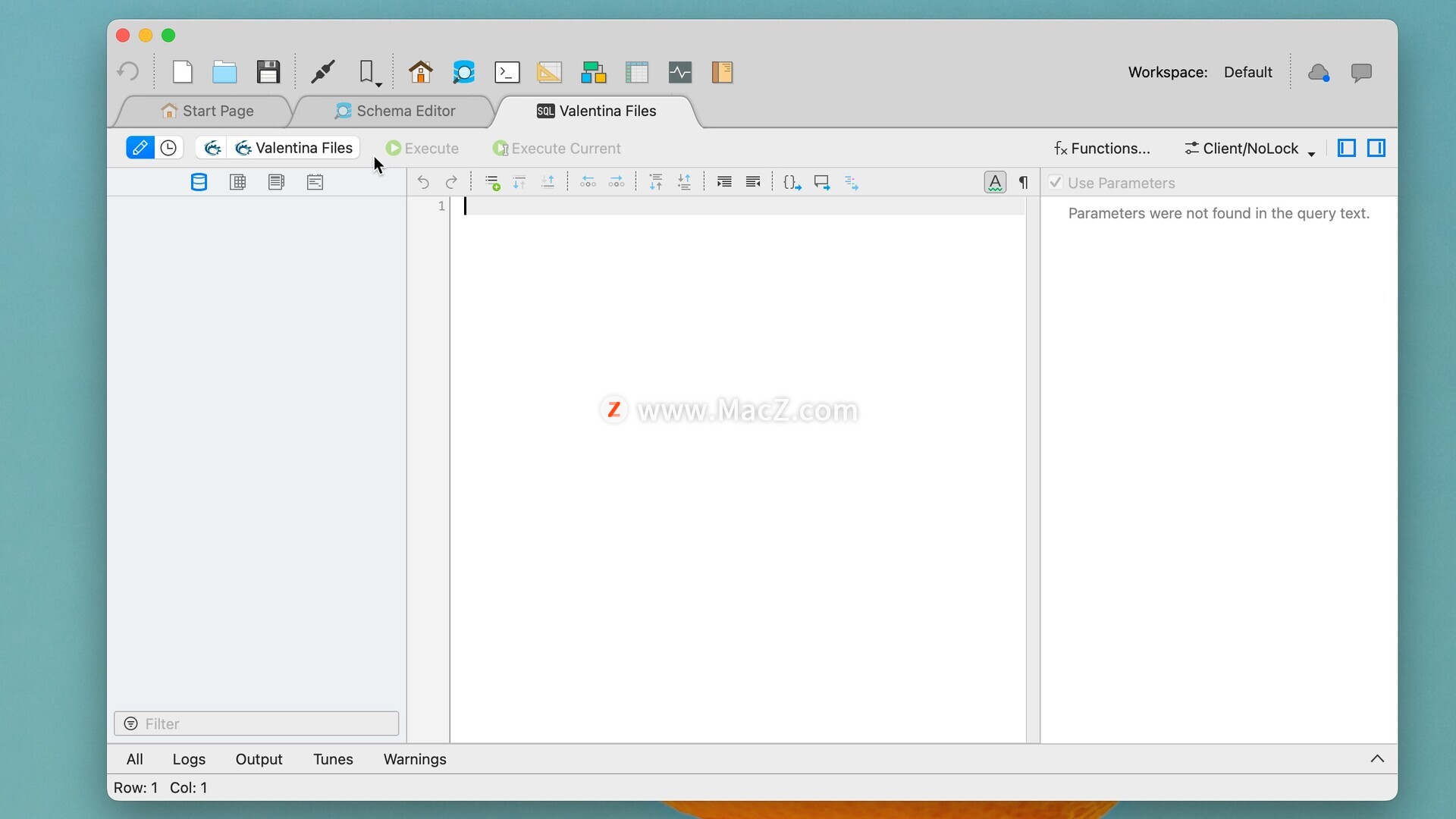Click the blue stepped-lines format icon
The image size is (1456, 819).
tap(852, 183)
